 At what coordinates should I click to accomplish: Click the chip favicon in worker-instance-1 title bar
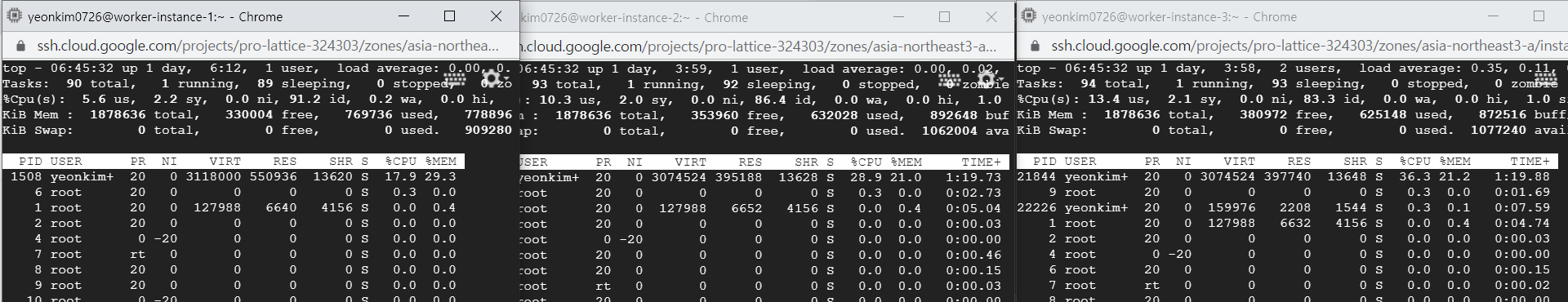click(x=14, y=16)
